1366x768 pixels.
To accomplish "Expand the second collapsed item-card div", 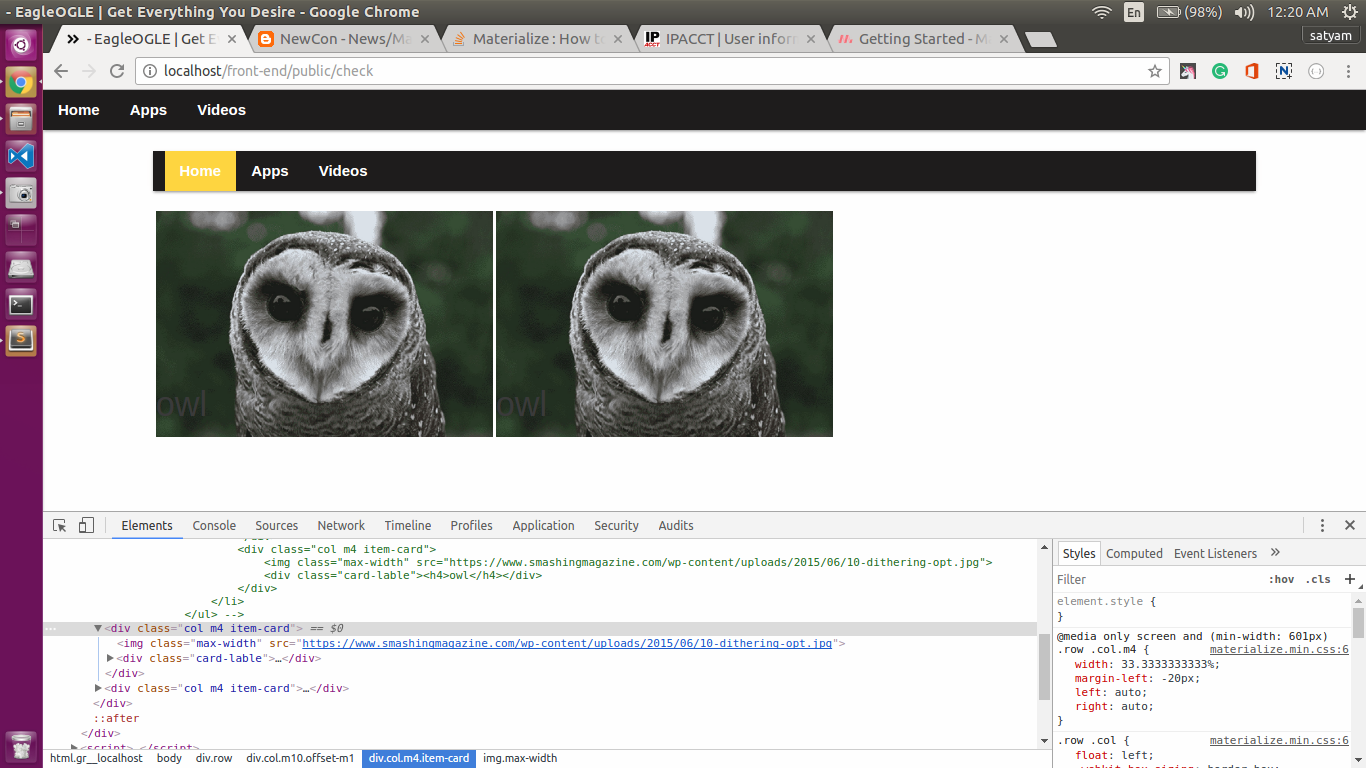I will coord(98,688).
